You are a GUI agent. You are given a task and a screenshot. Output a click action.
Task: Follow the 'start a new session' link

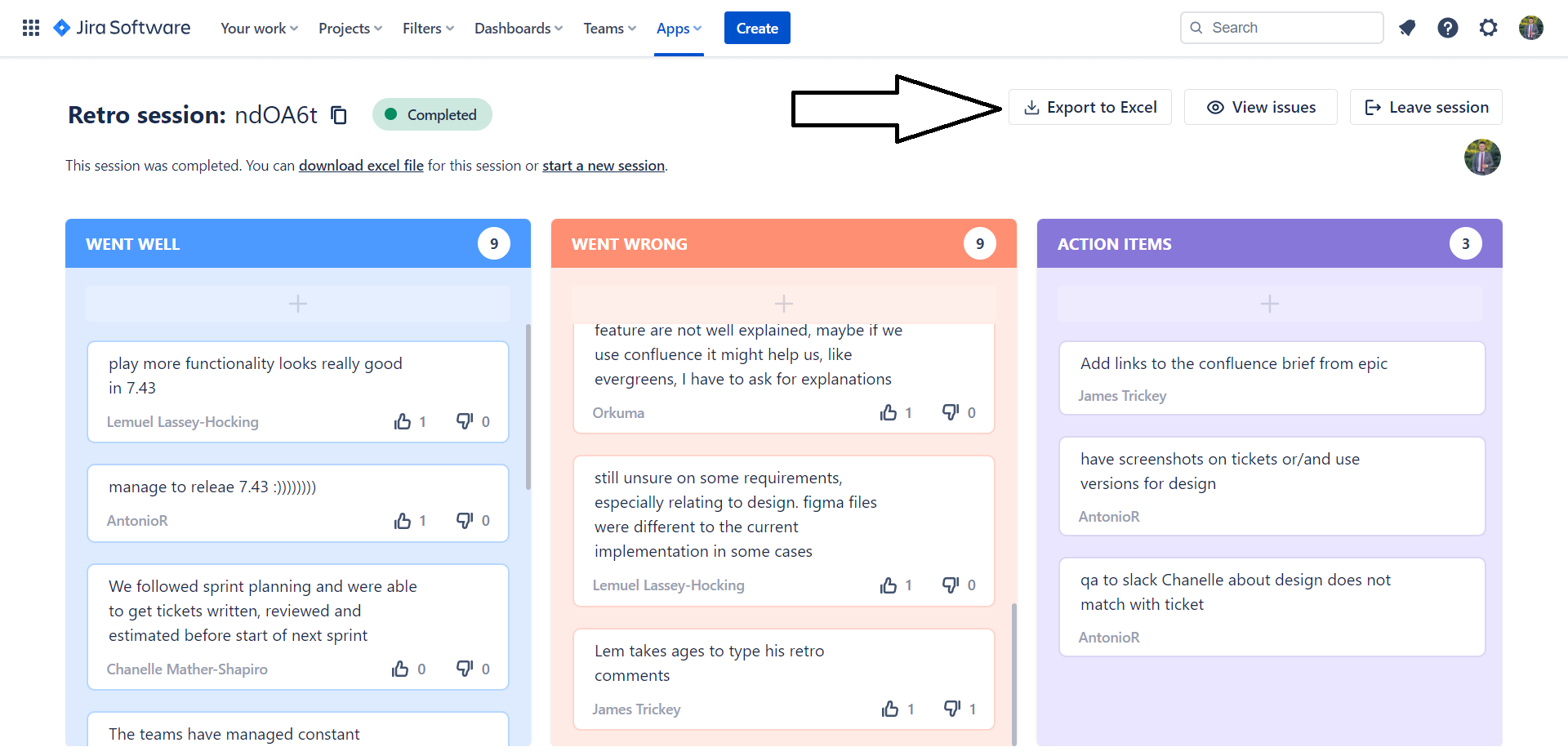603,166
